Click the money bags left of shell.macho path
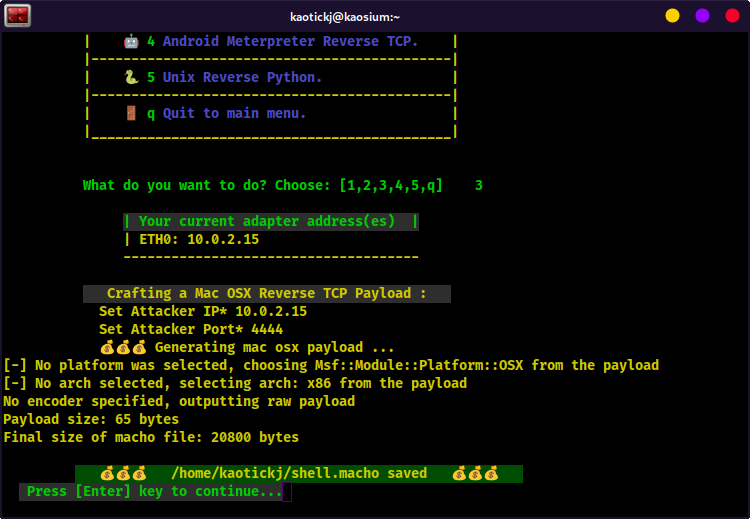Screen dimensions: 750x519 (x=123, y=474)
